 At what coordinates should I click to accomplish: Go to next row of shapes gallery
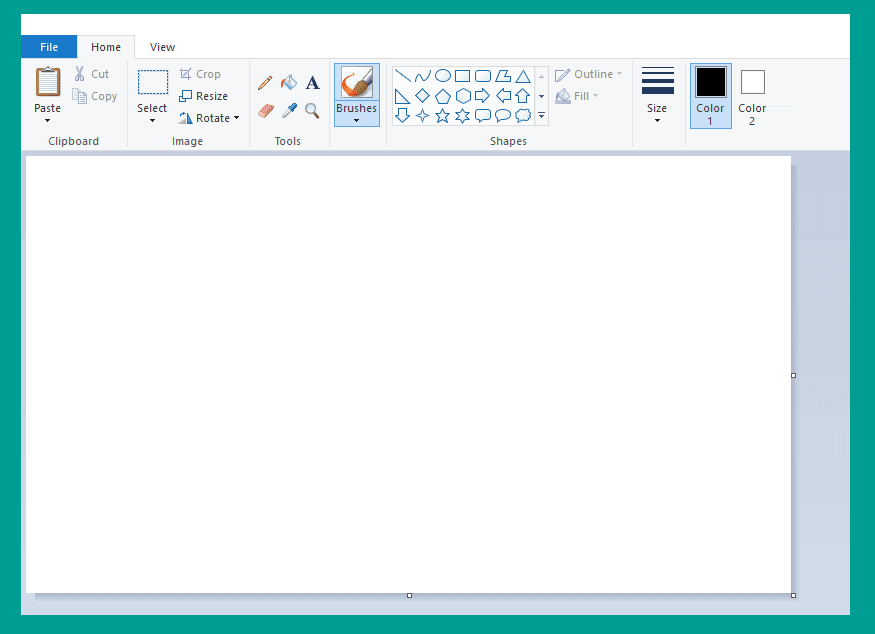541,96
